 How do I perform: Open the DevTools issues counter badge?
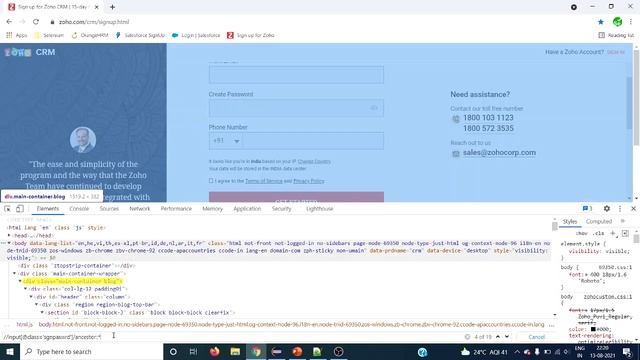(587, 209)
